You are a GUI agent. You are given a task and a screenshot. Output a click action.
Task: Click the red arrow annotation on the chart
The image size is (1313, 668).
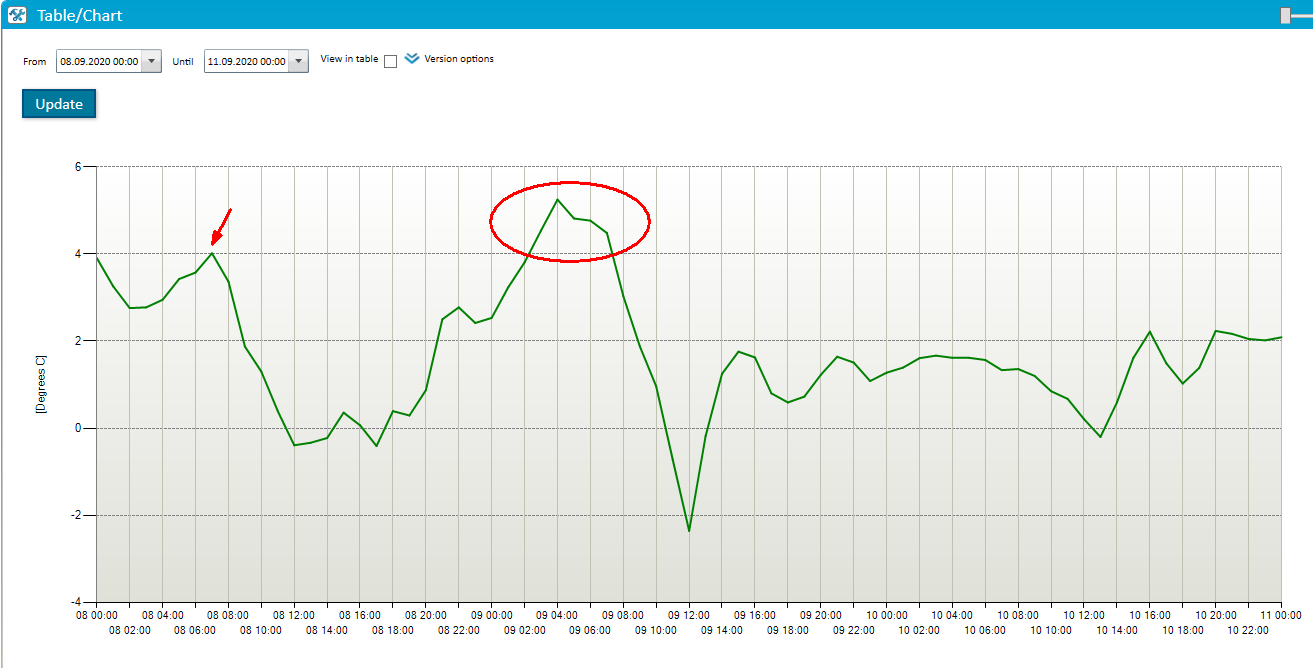(221, 226)
